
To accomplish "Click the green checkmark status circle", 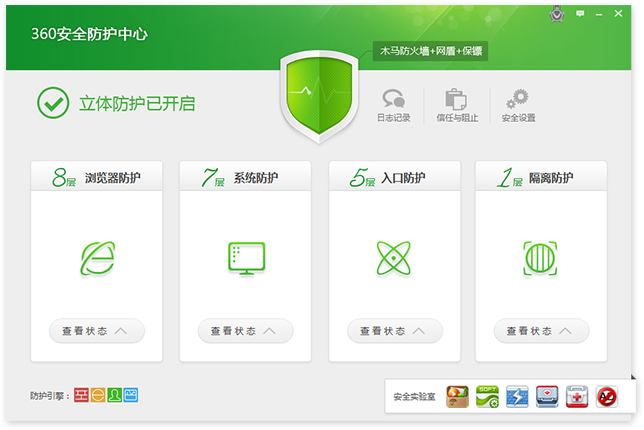I will (x=53, y=103).
